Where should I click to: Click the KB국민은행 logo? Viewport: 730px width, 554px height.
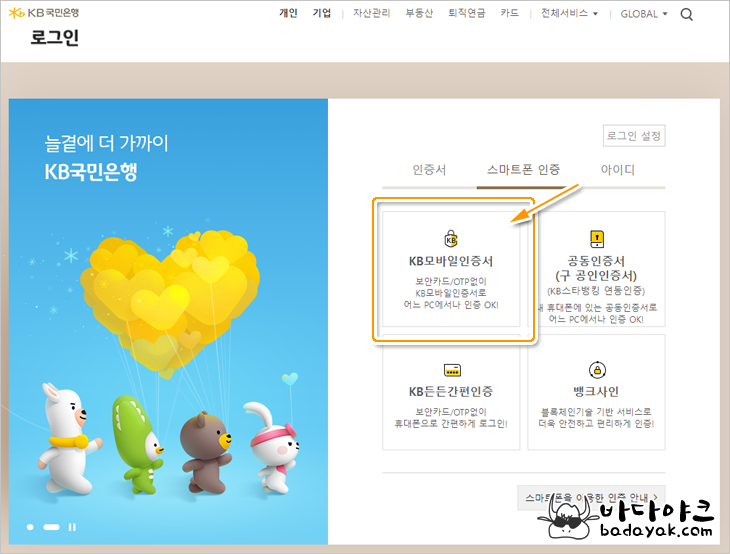coord(44,13)
